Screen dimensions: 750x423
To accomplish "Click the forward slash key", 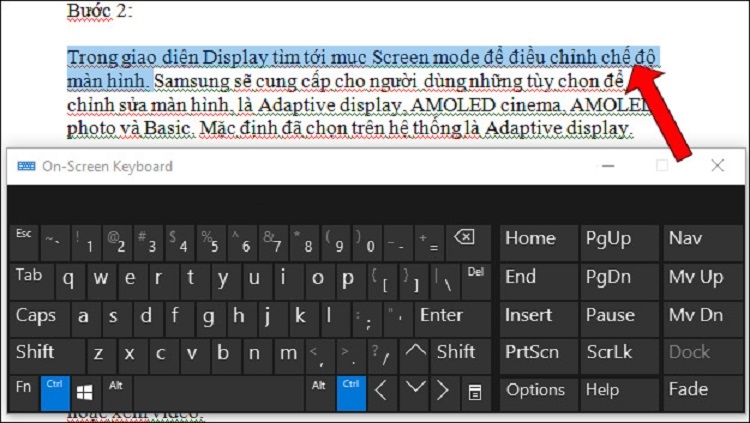I will pyautogui.click(x=382, y=356).
